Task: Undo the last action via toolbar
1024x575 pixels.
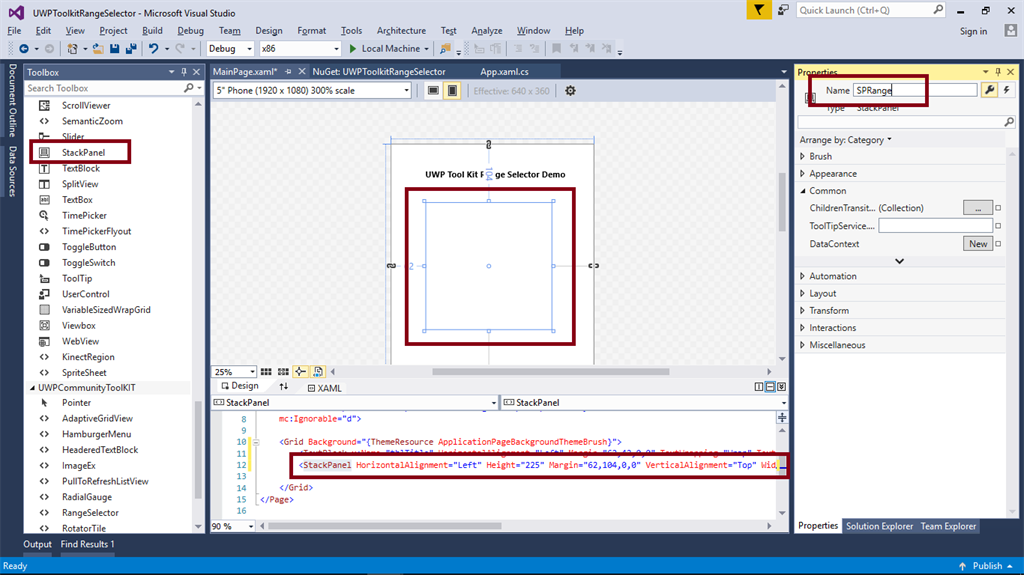Action: [x=153, y=48]
